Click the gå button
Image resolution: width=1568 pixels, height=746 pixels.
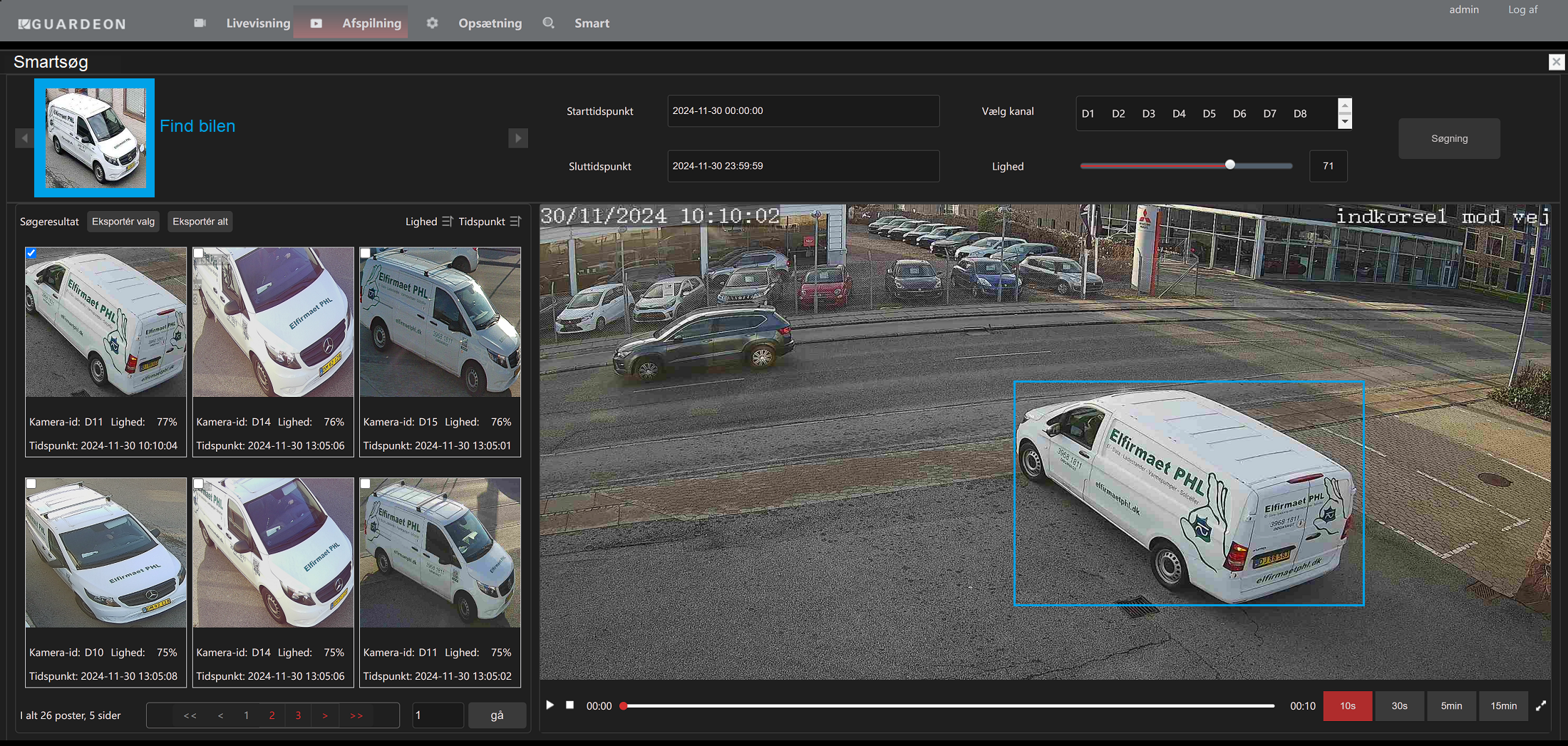click(497, 715)
